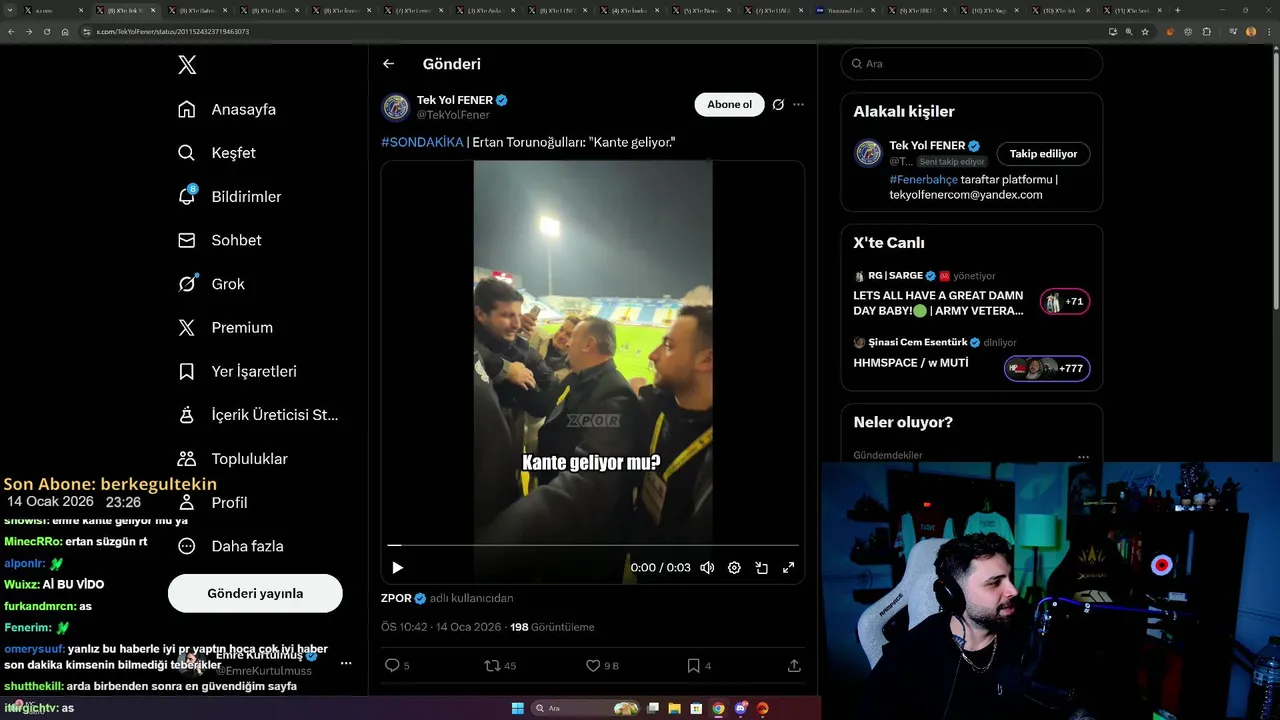Open the Chrome profile avatar
The image size is (1280, 720).
1250,31
